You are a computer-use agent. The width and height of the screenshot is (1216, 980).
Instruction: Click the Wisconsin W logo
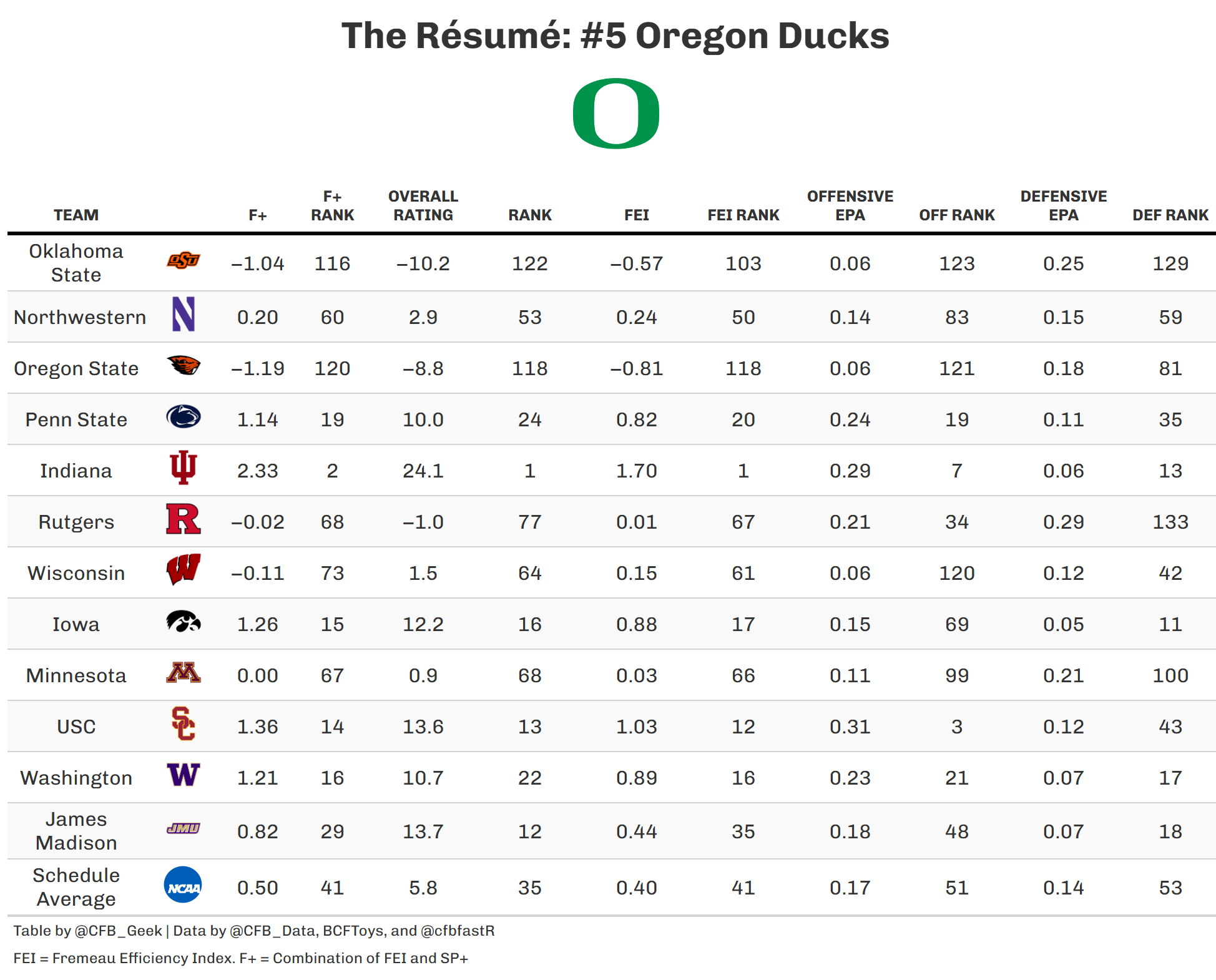183,569
